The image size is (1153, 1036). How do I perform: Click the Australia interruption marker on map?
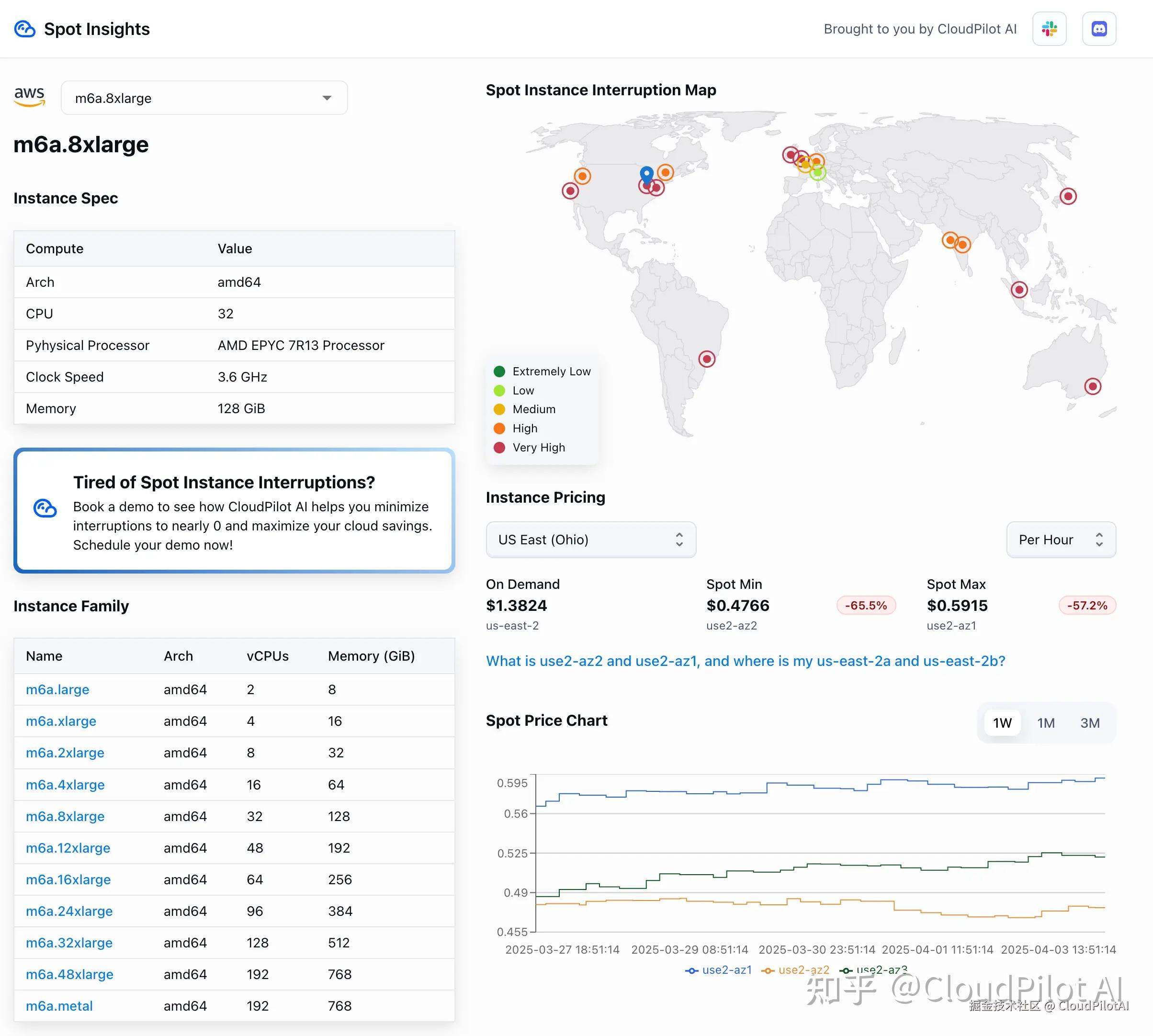pos(1092,387)
